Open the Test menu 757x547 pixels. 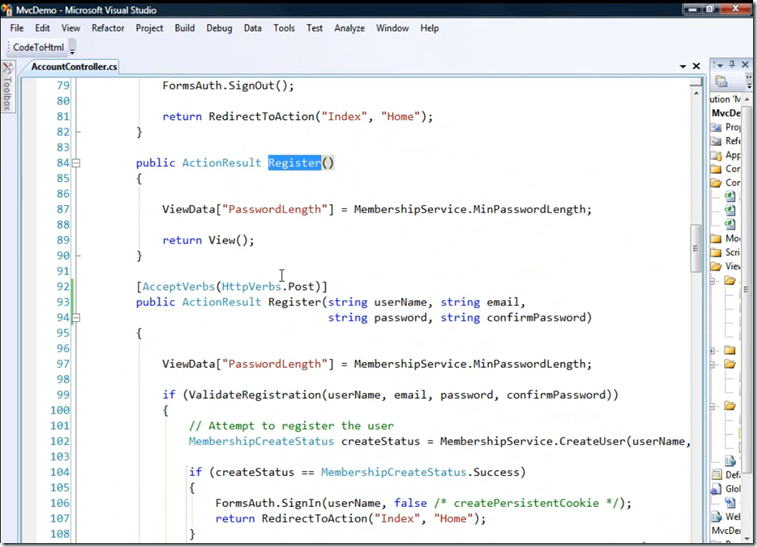click(x=314, y=28)
